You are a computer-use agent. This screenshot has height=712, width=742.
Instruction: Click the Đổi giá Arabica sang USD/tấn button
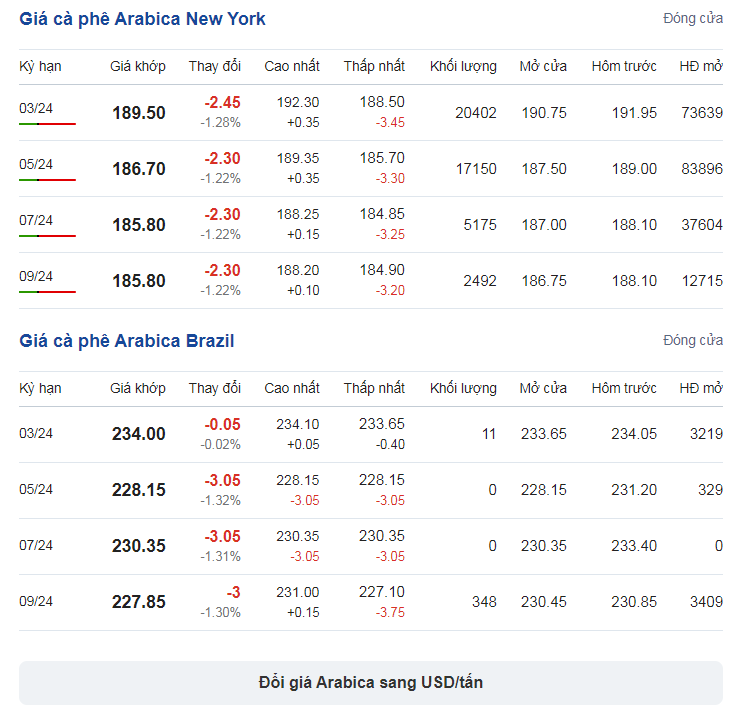coord(371,682)
